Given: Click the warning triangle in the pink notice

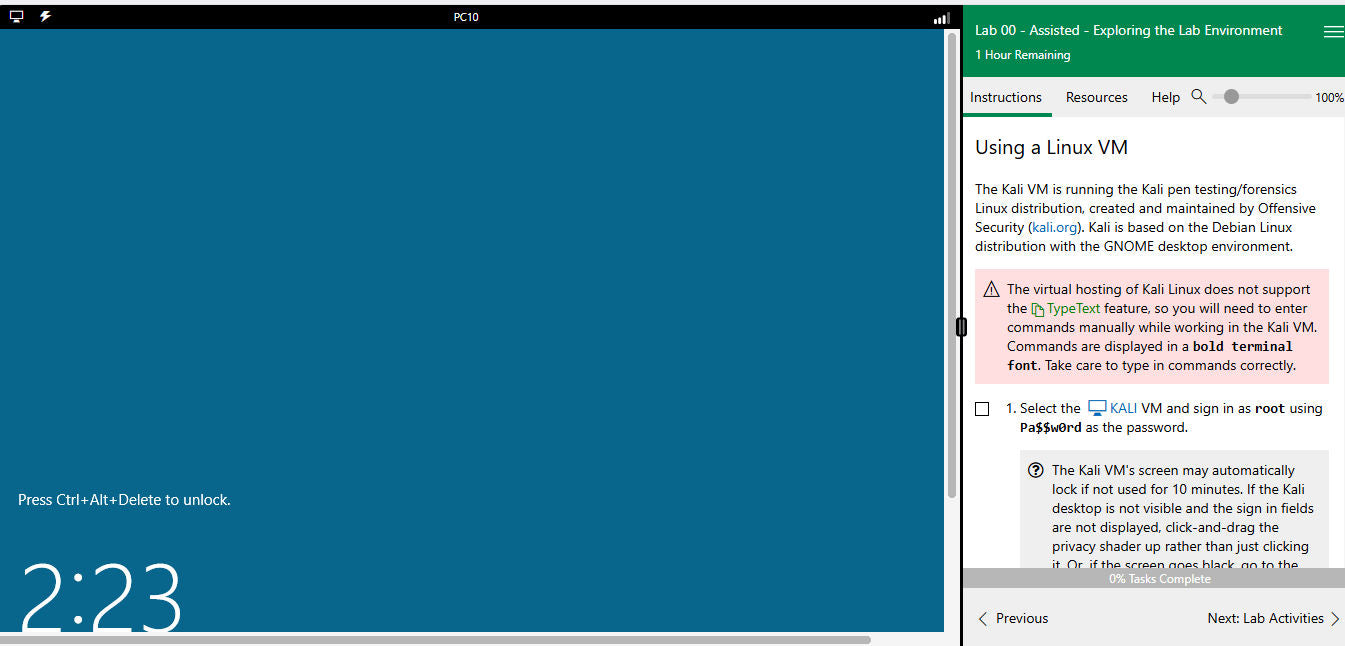Looking at the screenshot, I should click(x=991, y=289).
